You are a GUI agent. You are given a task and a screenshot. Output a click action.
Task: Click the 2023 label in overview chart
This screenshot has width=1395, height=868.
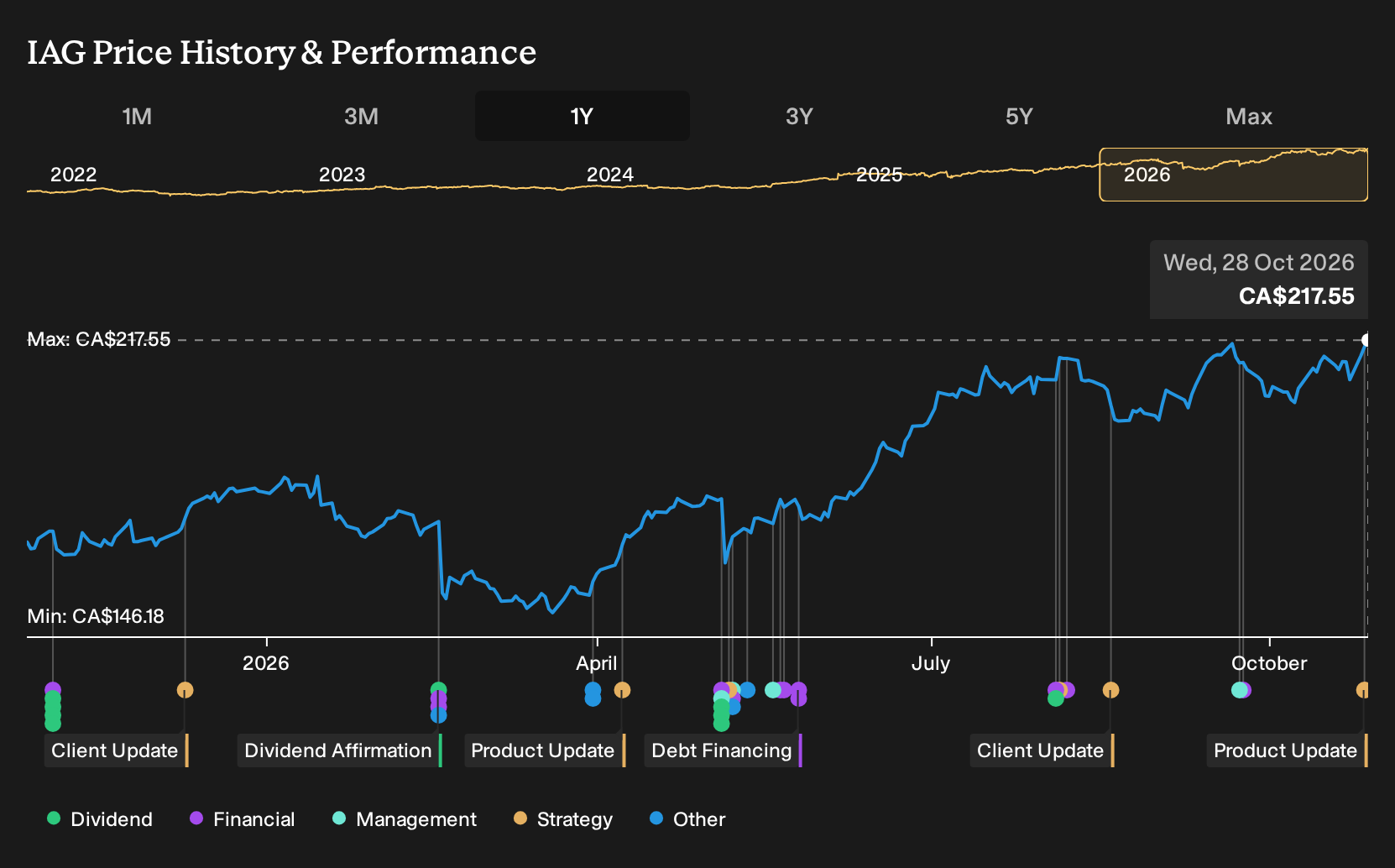pos(342,175)
